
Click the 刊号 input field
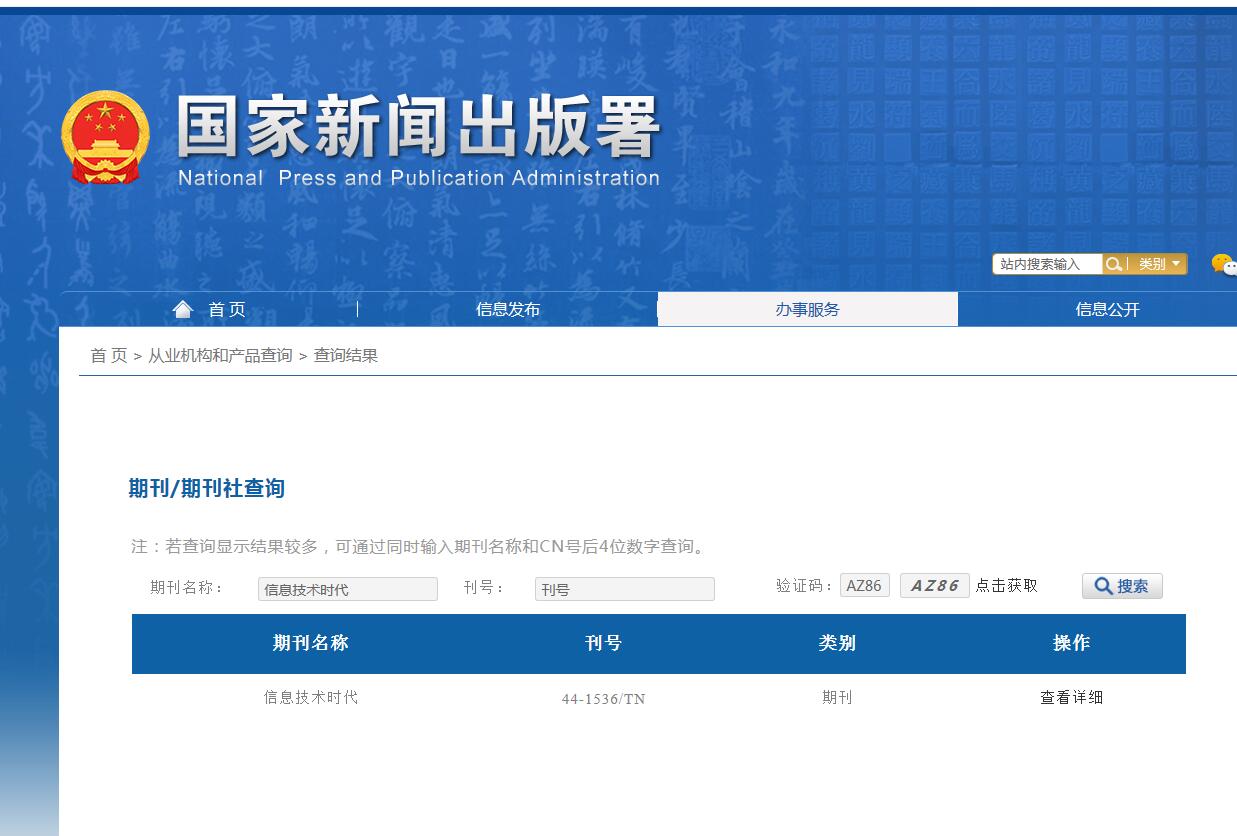[x=624, y=589]
